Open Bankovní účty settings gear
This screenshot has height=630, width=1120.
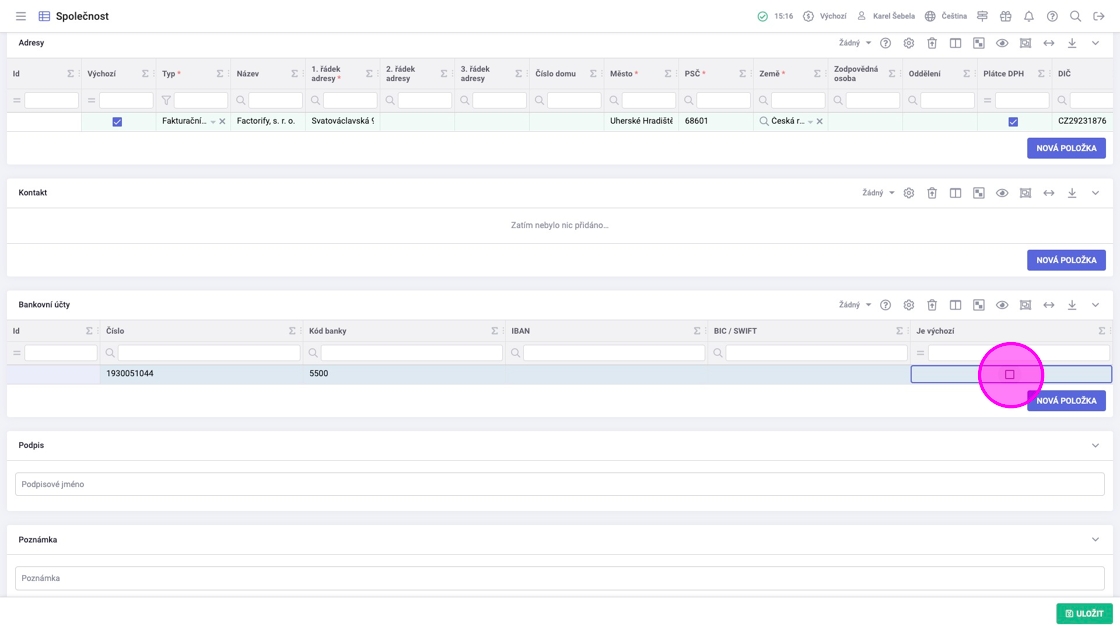coord(909,305)
